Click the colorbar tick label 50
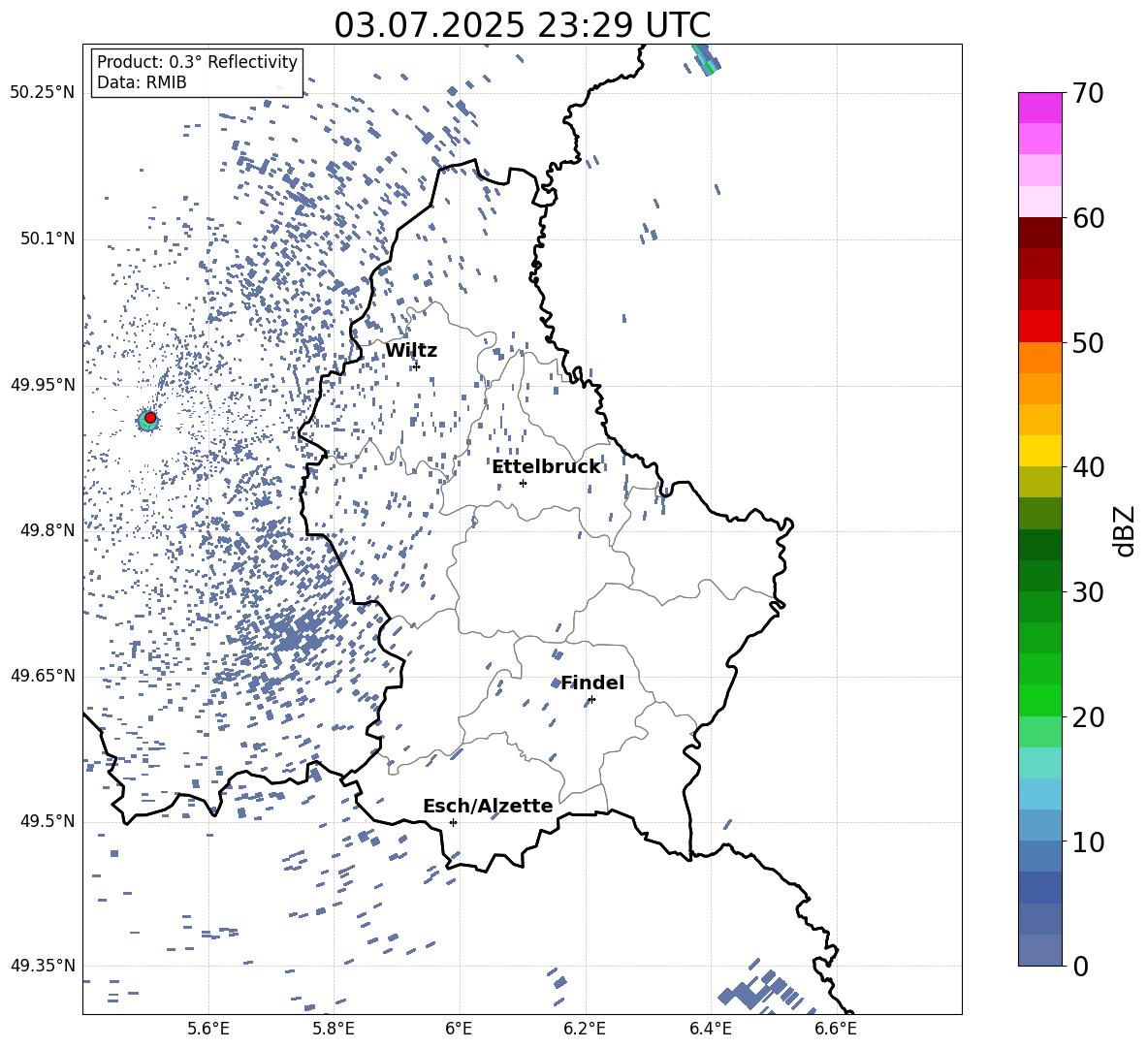Screen dimensions: 1148x1048 point(1088,343)
